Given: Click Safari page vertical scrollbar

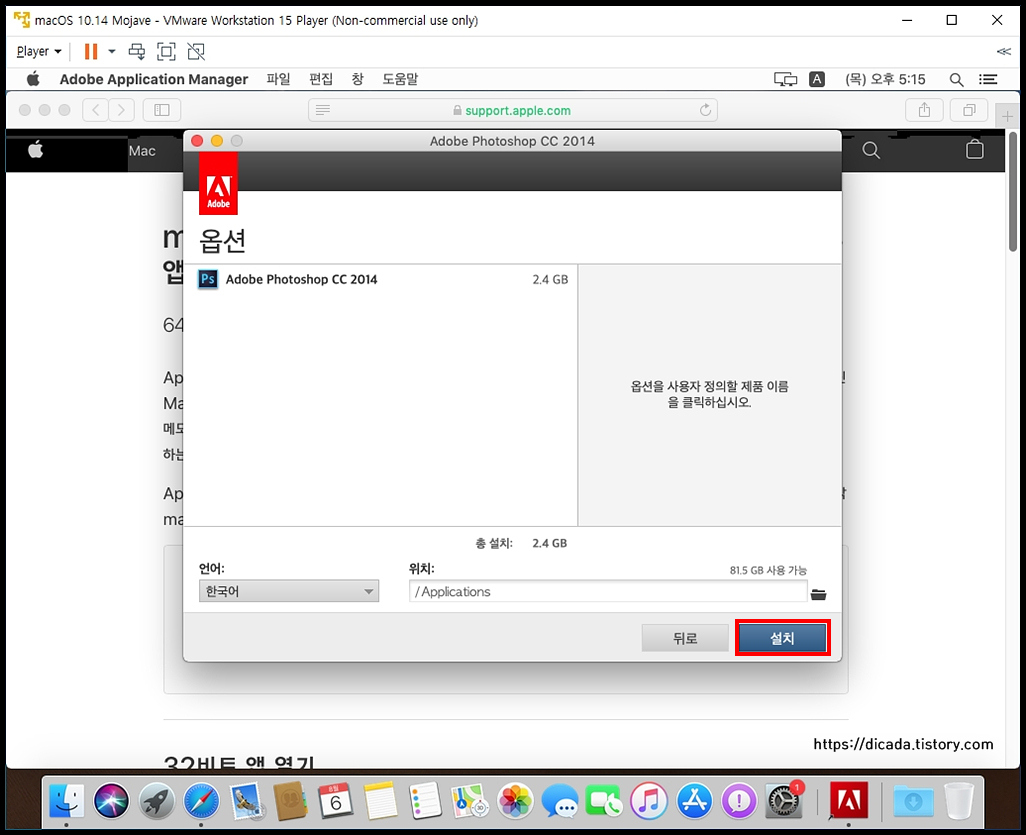Looking at the screenshot, I should [x=1013, y=192].
